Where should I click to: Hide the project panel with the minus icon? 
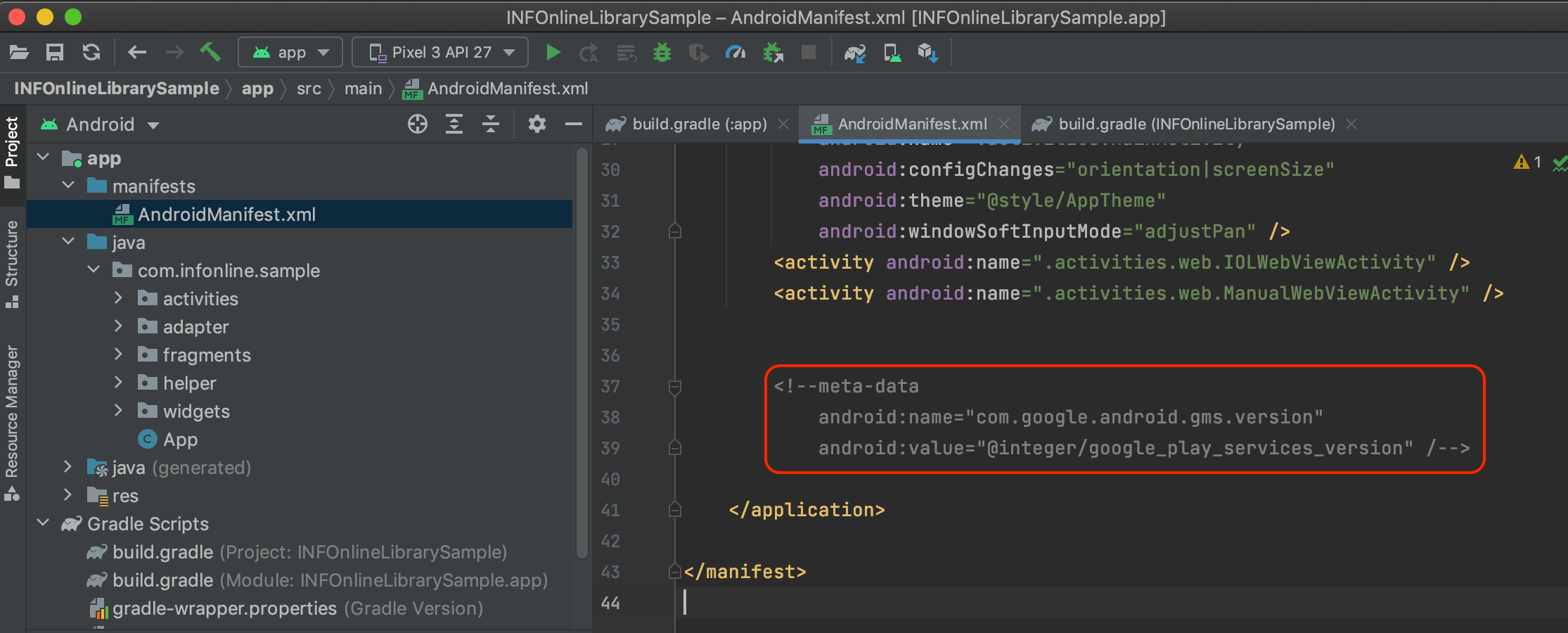click(x=574, y=124)
